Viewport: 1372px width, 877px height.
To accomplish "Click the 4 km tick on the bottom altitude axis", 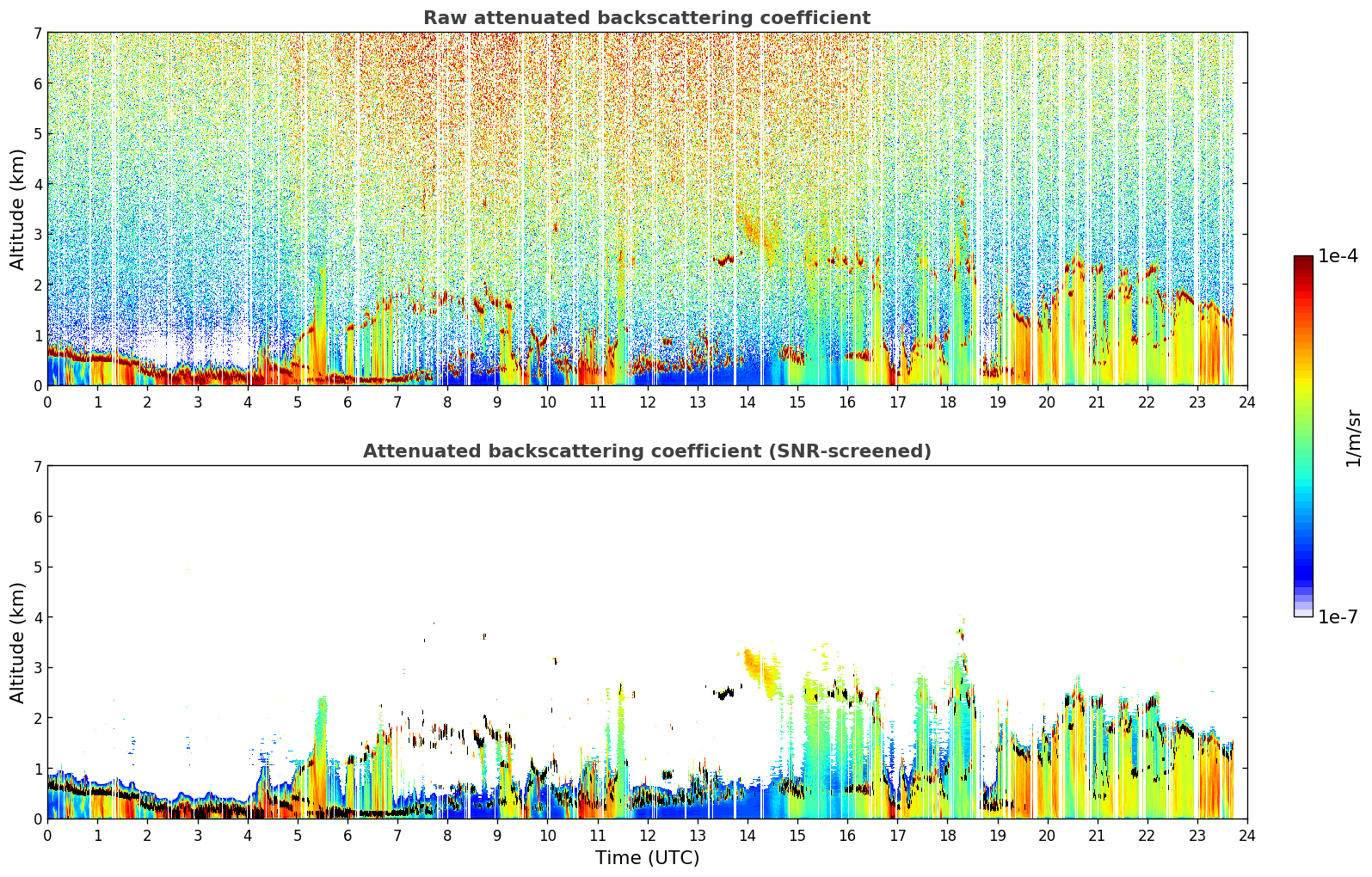I will pyautogui.click(x=37, y=617).
